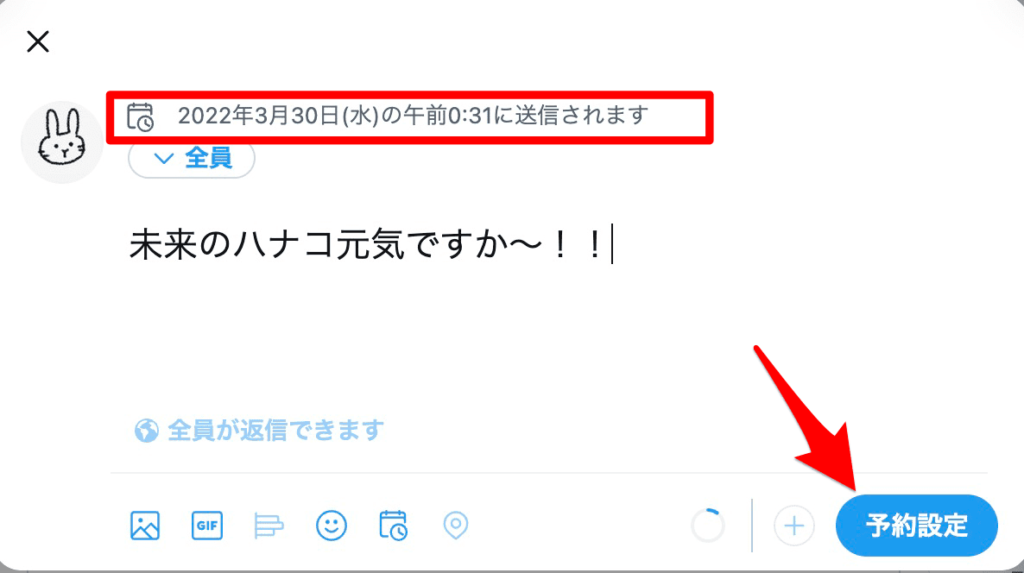
Task: Add a photo with the image icon
Action: coord(144,525)
